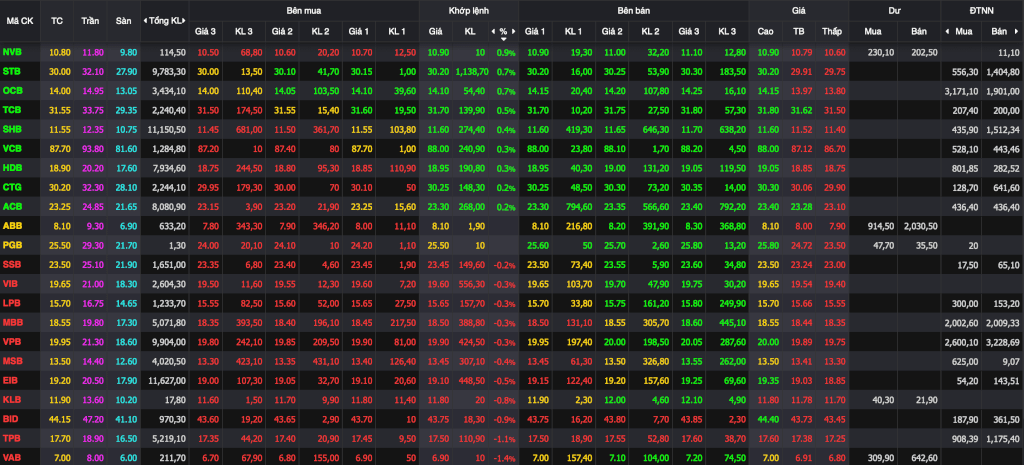Open the SHB stock symbol

12,130
